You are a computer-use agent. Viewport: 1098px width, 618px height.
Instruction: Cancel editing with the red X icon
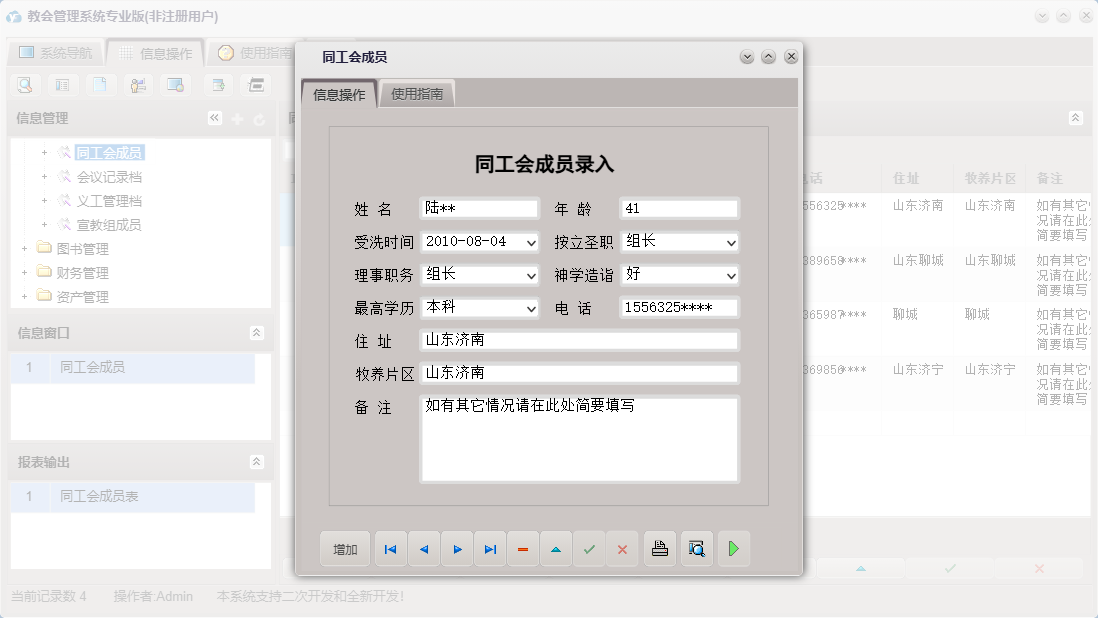tap(622, 548)
